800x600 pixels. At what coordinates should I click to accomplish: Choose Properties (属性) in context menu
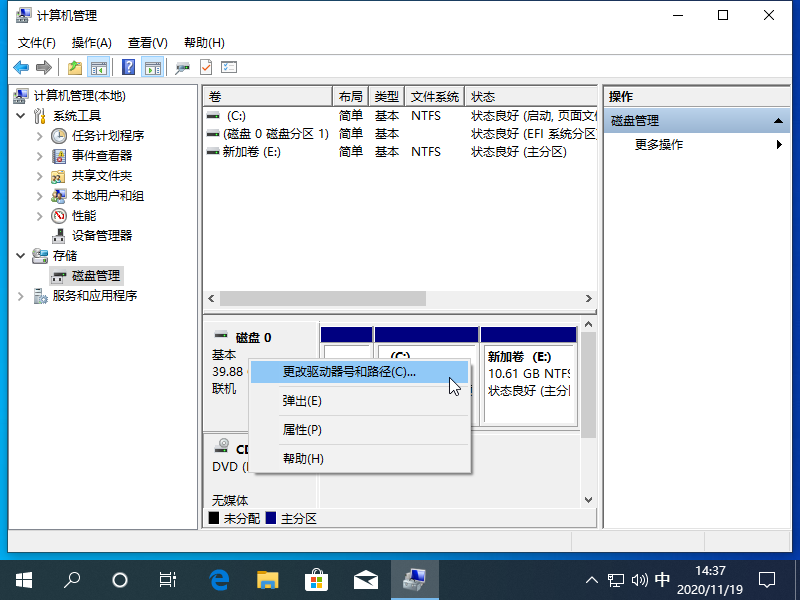(360, 430)
